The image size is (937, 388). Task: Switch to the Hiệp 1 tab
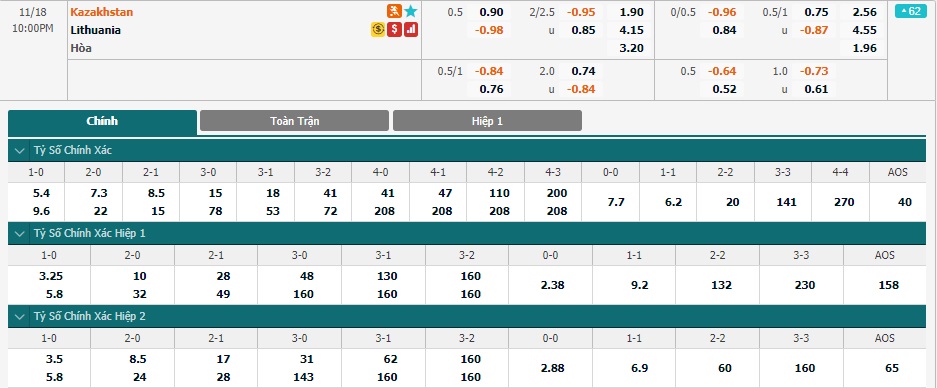tap(487, 121)
